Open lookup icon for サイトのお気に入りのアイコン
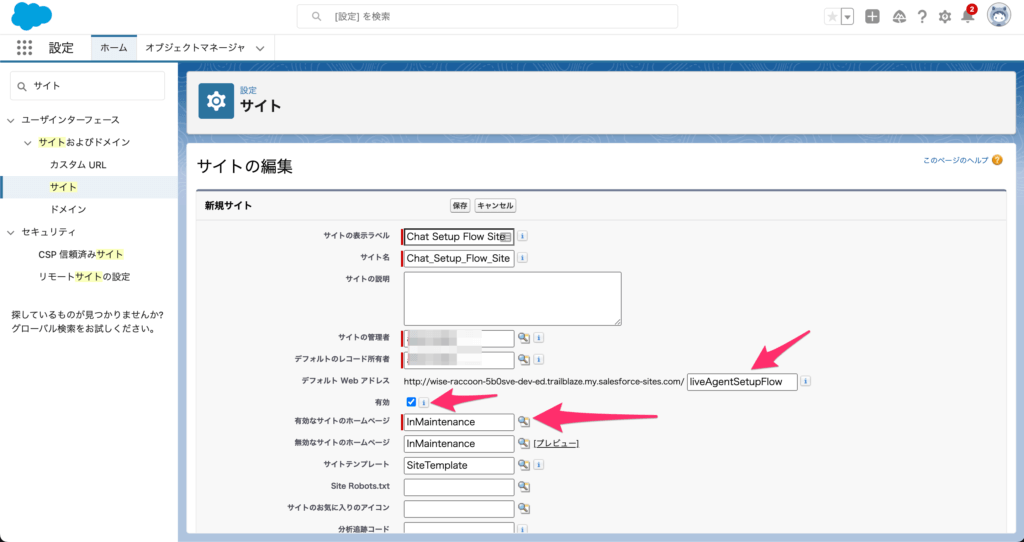Viewport: 1024px width, 542px height. 524,507
